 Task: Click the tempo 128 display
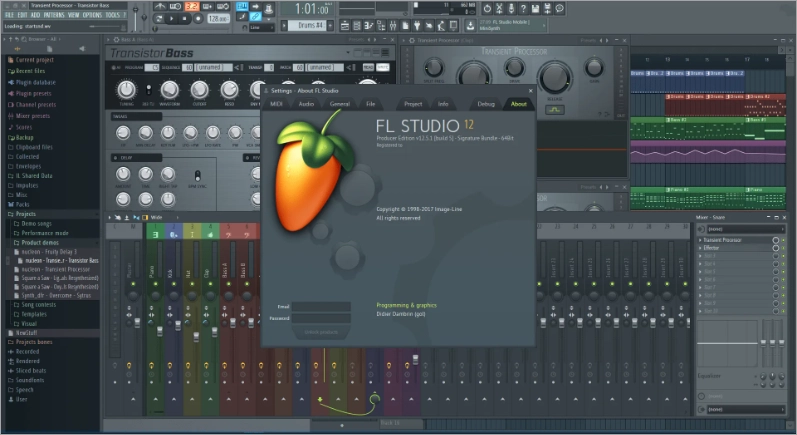click(218, 19)
